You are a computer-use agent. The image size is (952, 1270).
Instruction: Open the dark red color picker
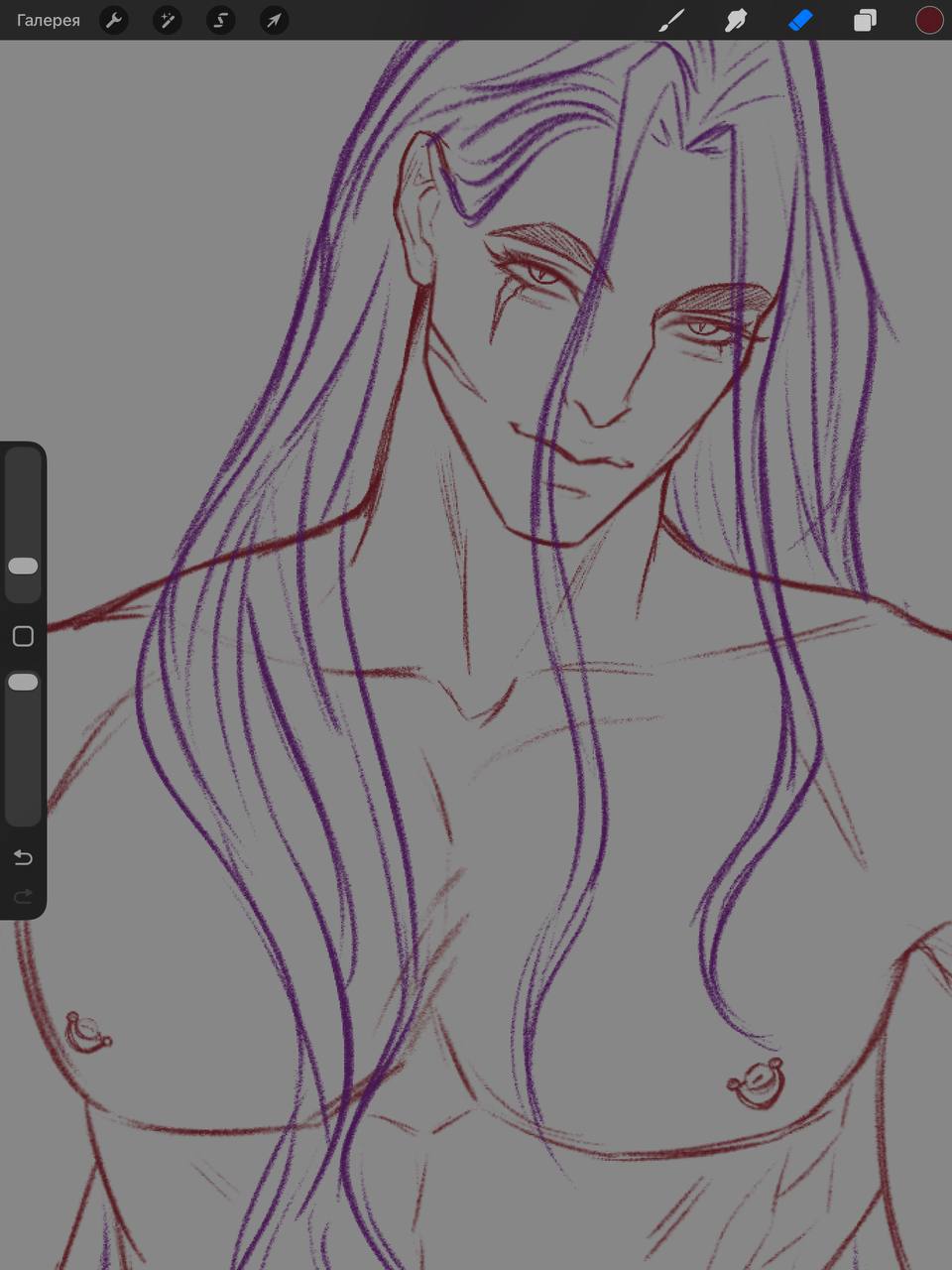(929, 20)
